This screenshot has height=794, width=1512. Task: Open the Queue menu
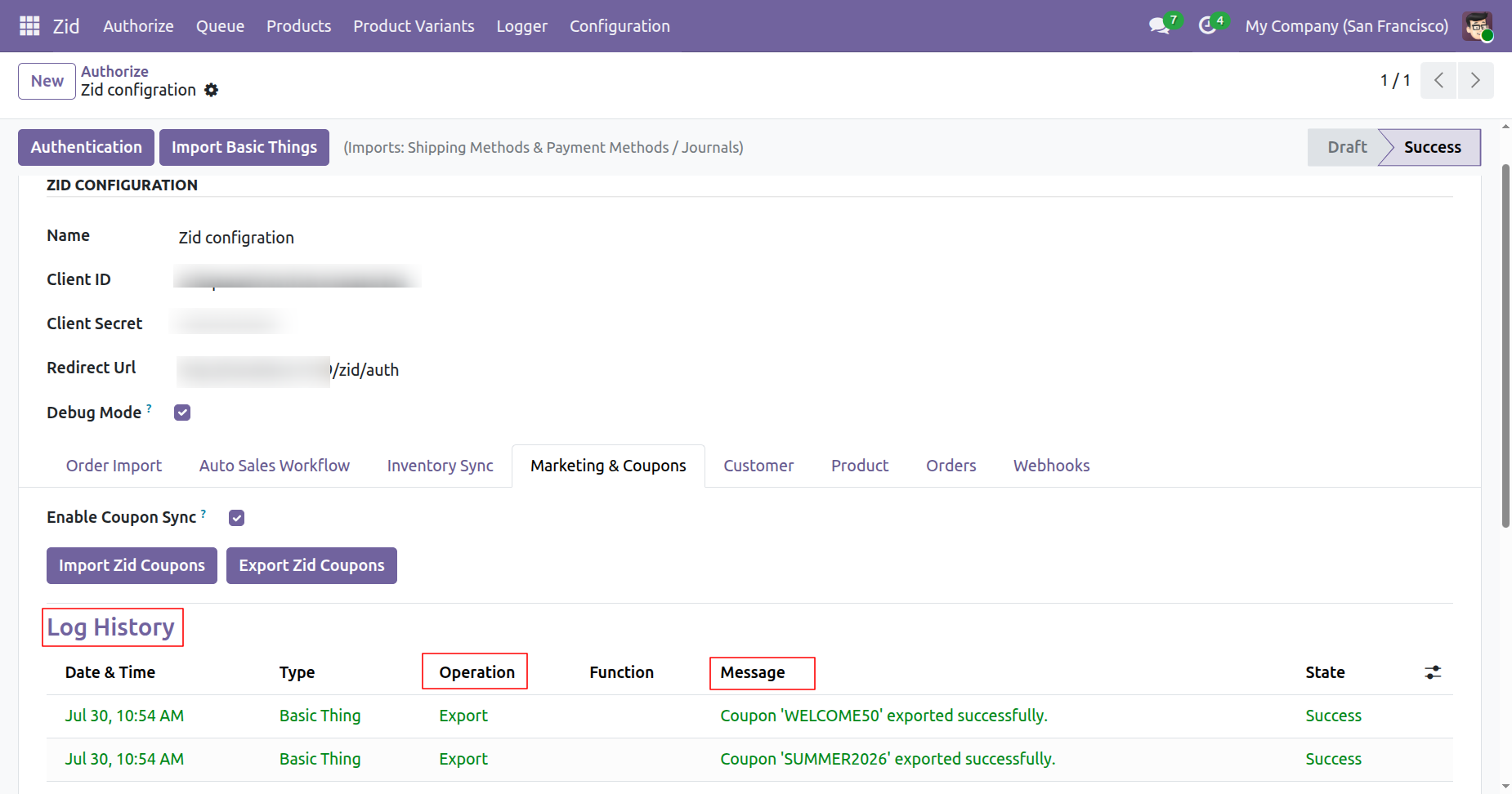pos(220,26)
